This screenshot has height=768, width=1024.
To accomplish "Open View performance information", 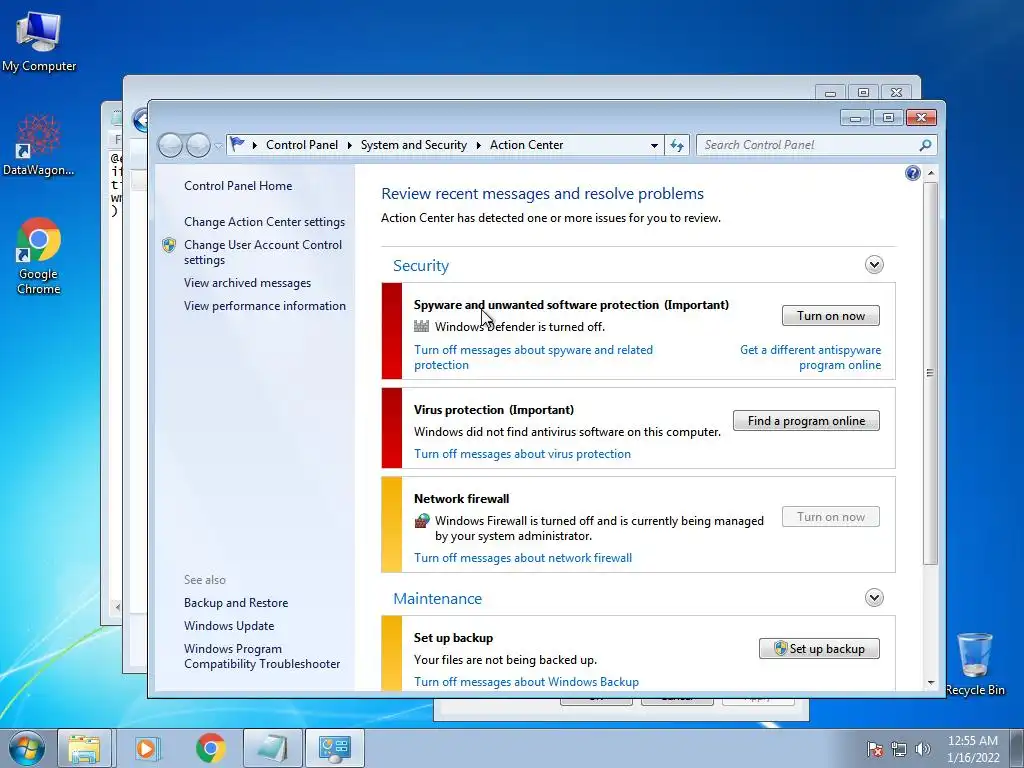I will (x=265, y=306).
